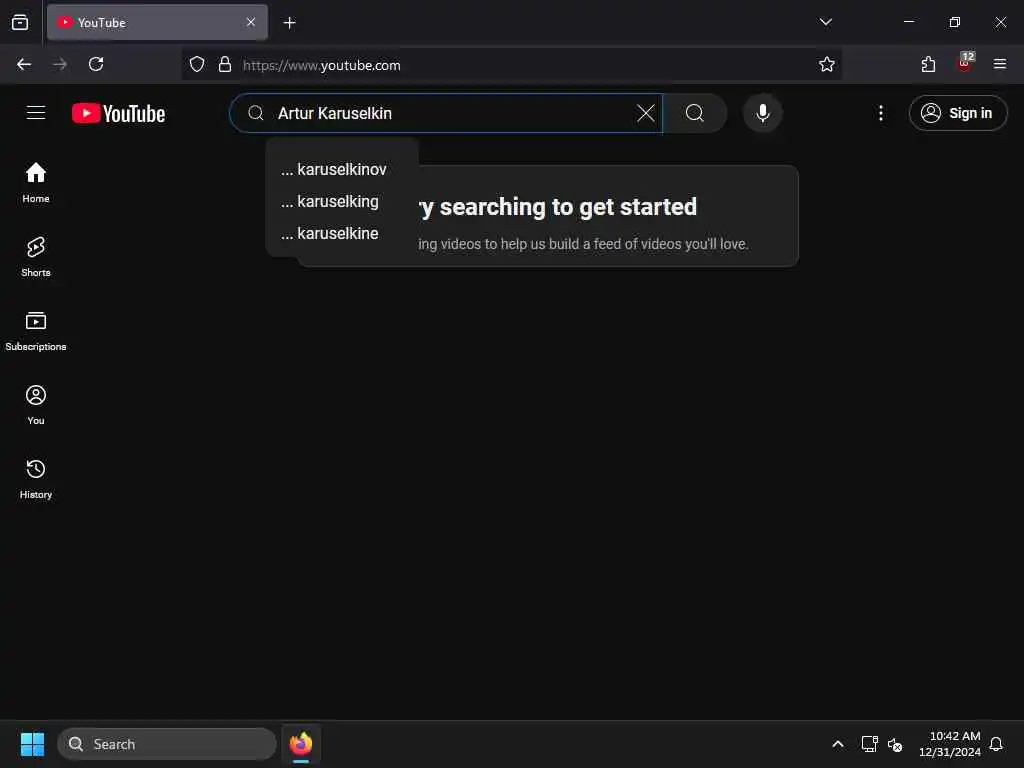1024x768 pixels.
Task: Open a new tab
Action: click(289, 23)
